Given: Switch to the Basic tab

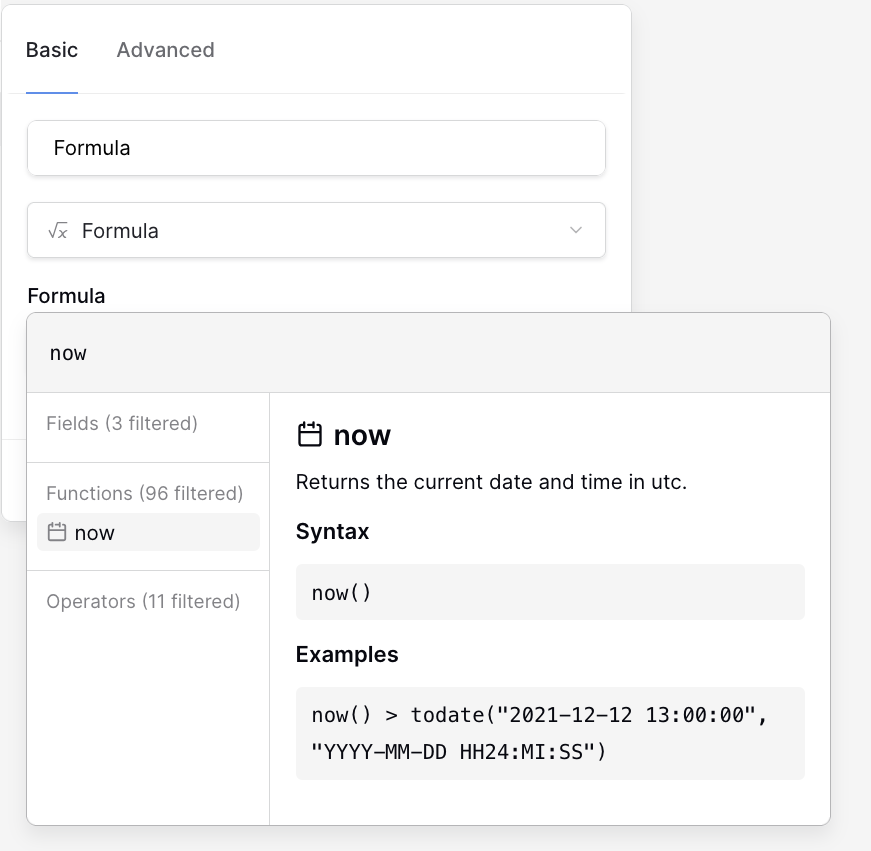Looking at the screenshot, I should (x=52, y=50).
